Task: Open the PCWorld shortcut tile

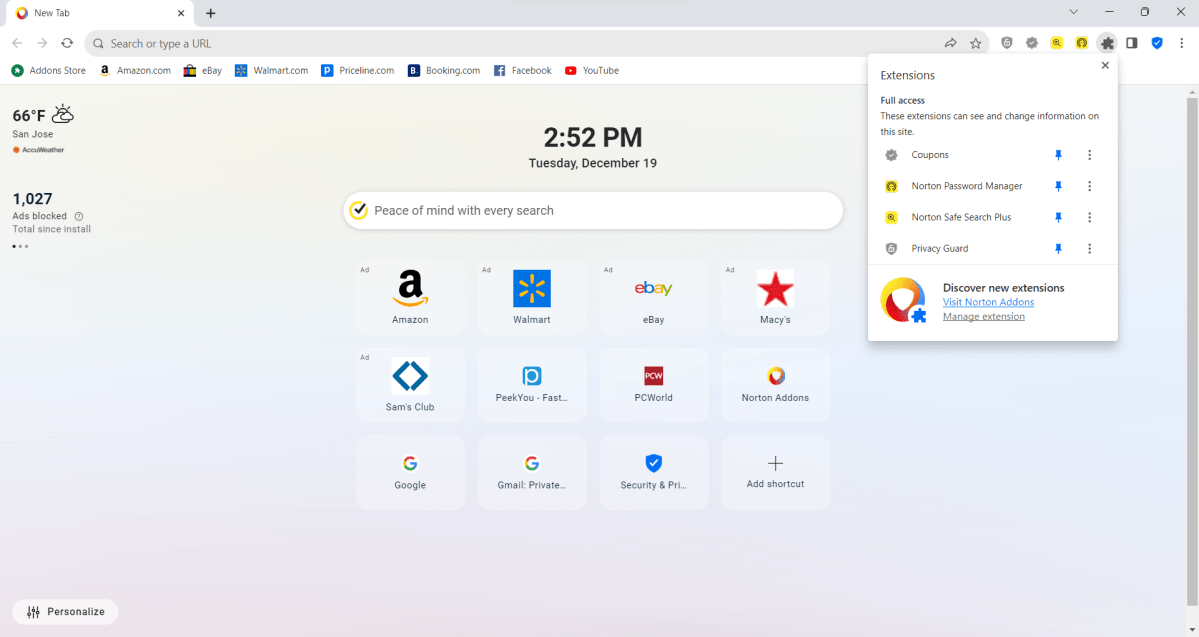Action: [654, 385]
